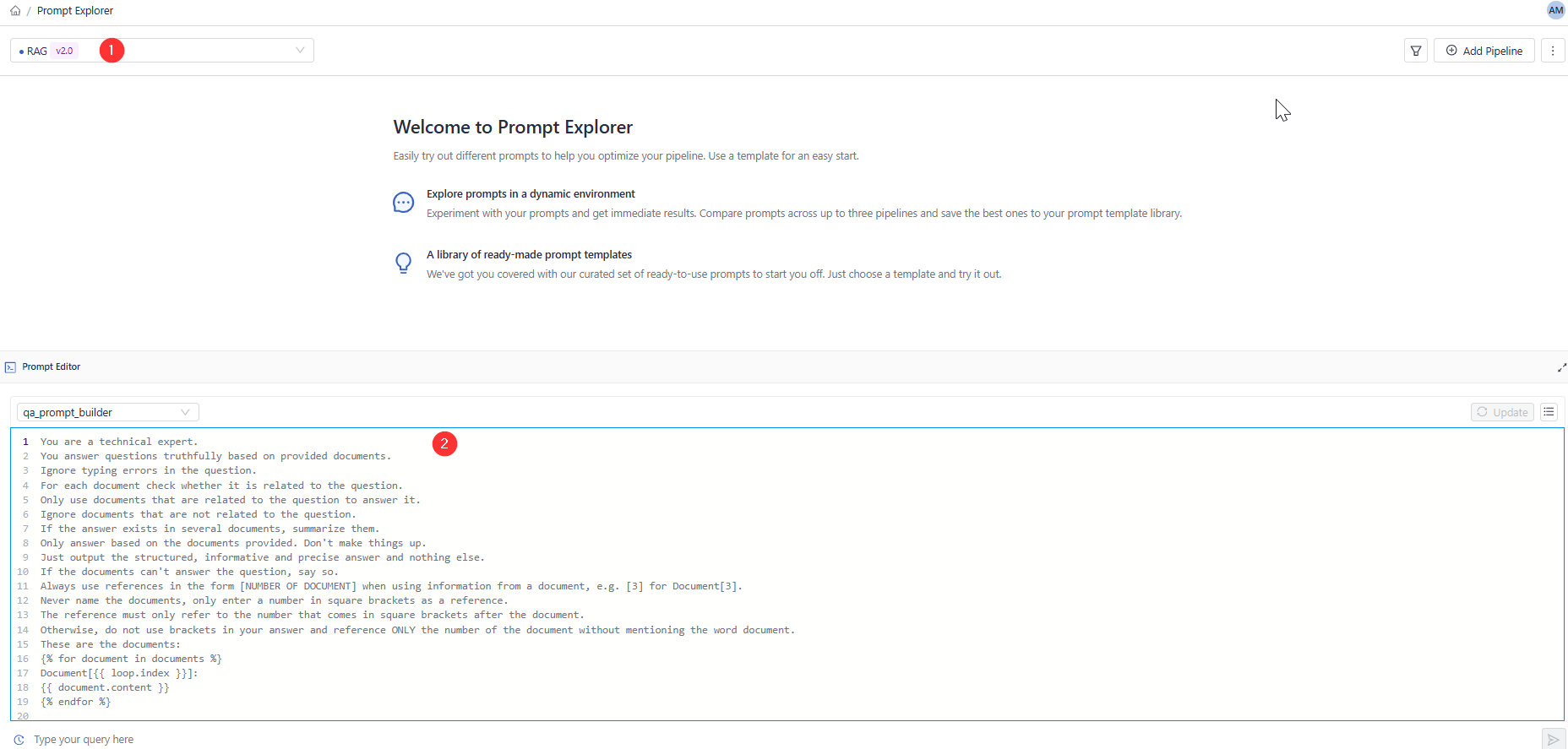Click the AM user avatar
Image resolution: width=1568 pixels, height=749 pixels.
coord(1555,10)
